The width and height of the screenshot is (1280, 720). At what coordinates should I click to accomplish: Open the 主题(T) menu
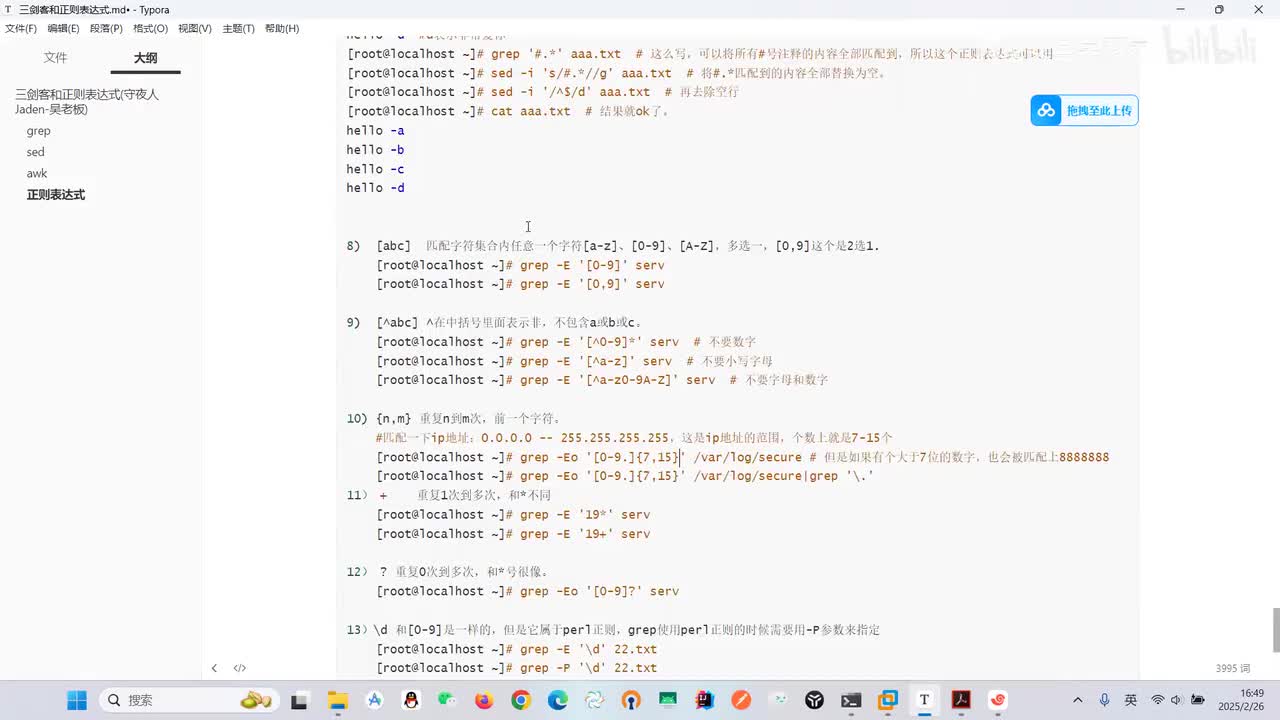238,29
